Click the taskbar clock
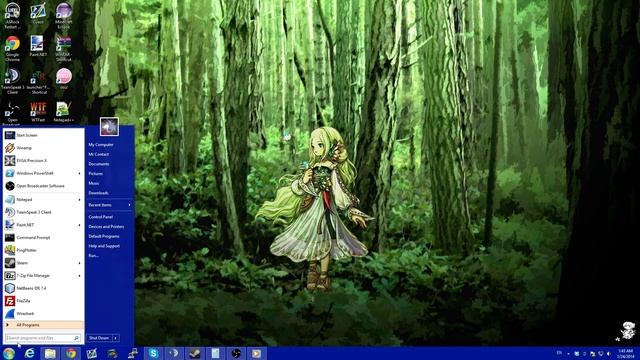 tap(624, 353)
